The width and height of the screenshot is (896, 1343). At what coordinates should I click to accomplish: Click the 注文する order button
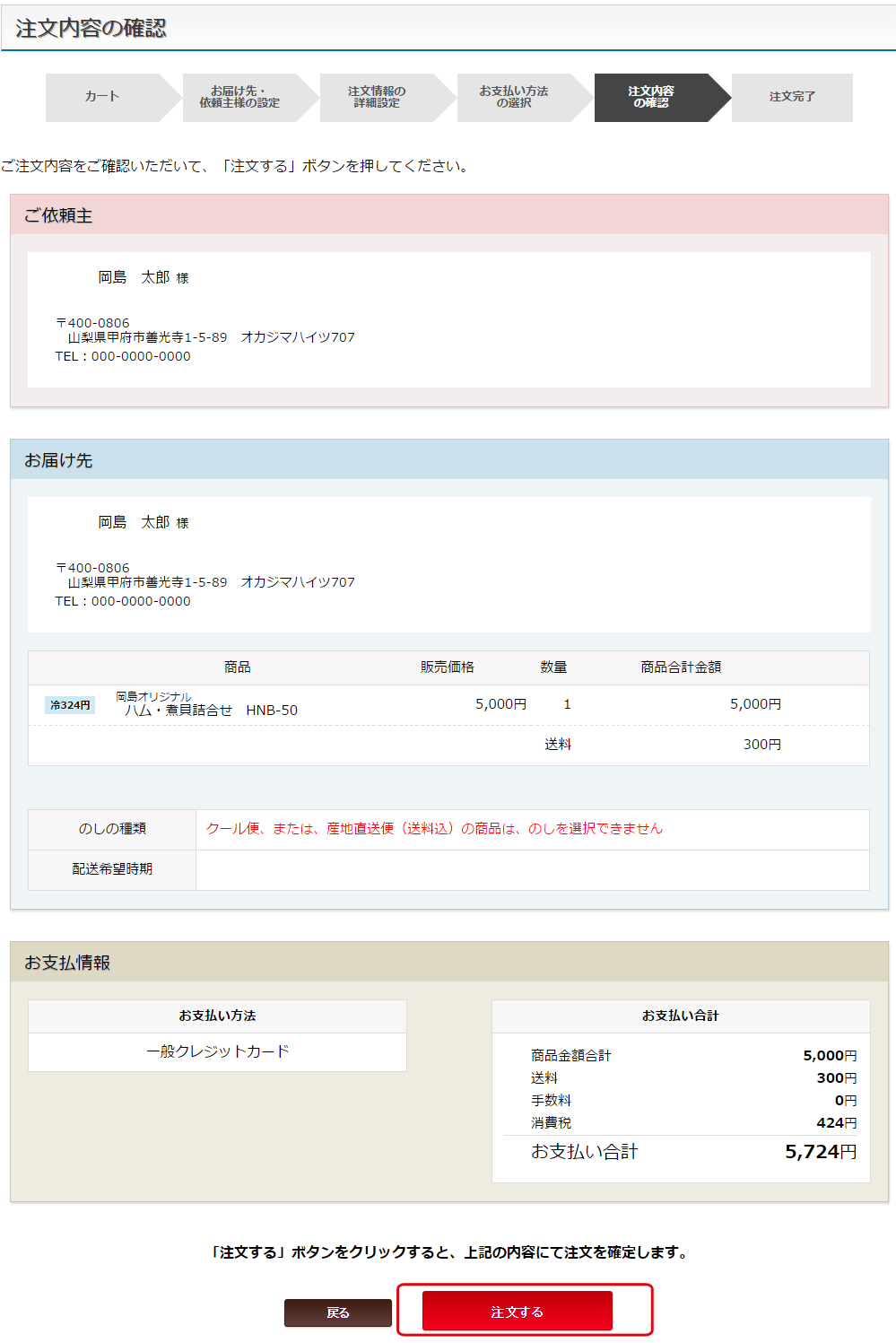pos(518,1311)
